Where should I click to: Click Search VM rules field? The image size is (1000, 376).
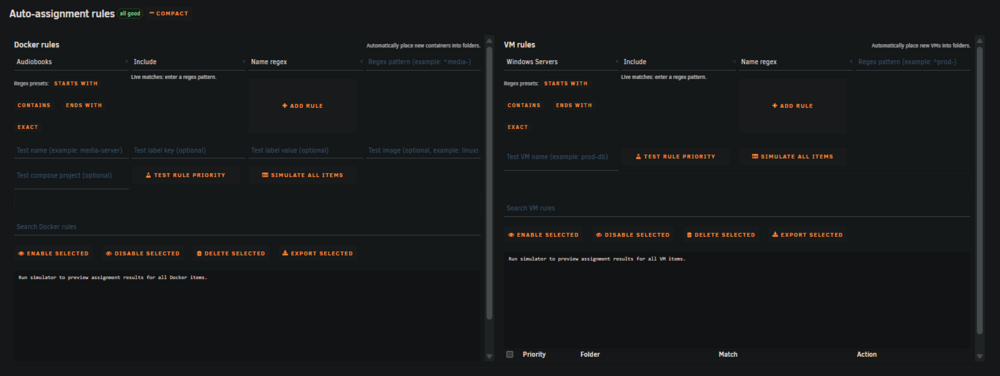tap(737, 208)
